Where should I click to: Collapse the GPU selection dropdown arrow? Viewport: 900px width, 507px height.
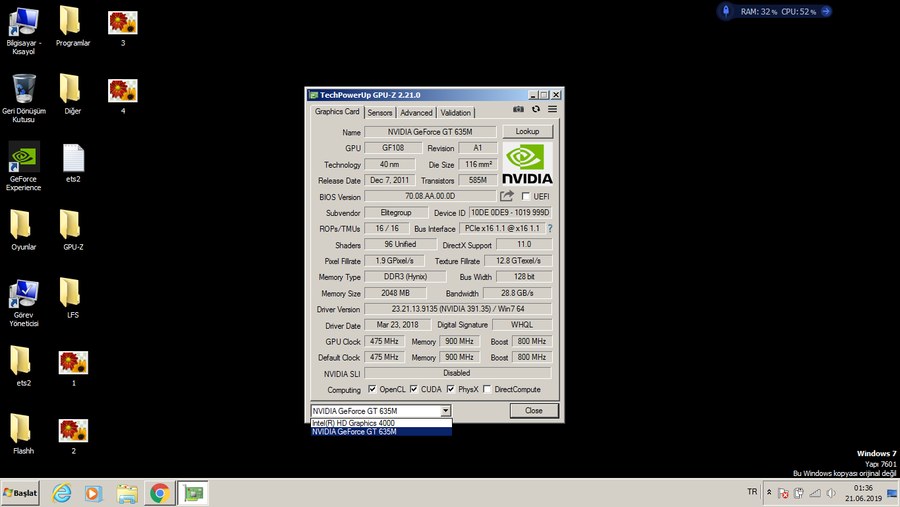(x=445, y=411)
